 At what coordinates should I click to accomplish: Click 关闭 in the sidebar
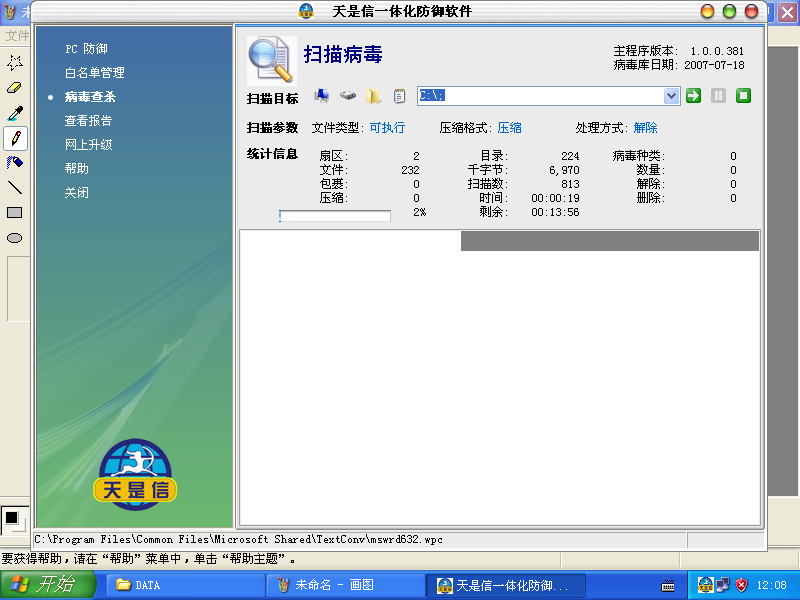77,192
